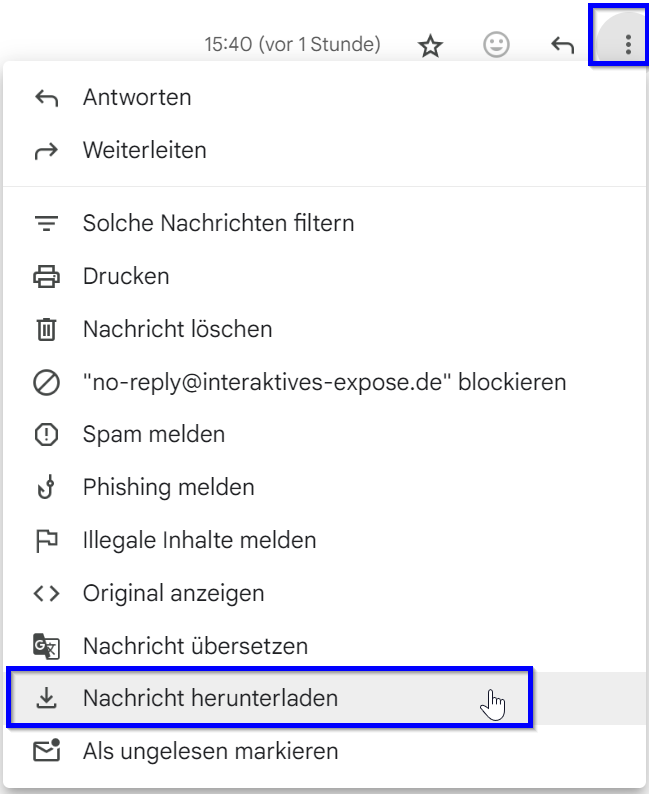Select Nachricht löschen
This screenshot has height=794, width=649.
point(177,329)
